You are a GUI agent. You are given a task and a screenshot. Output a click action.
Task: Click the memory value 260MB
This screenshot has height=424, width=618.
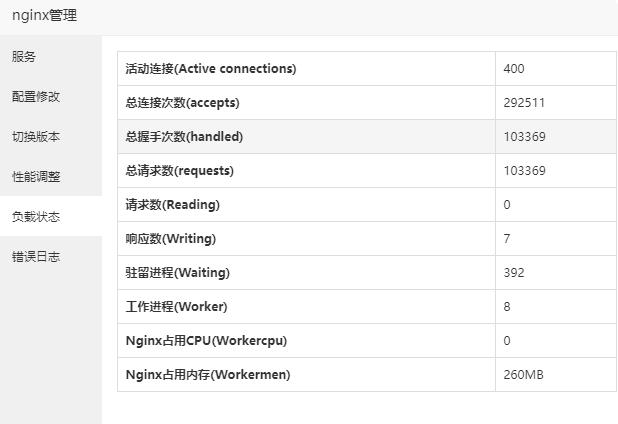click(x=523, y=374)
